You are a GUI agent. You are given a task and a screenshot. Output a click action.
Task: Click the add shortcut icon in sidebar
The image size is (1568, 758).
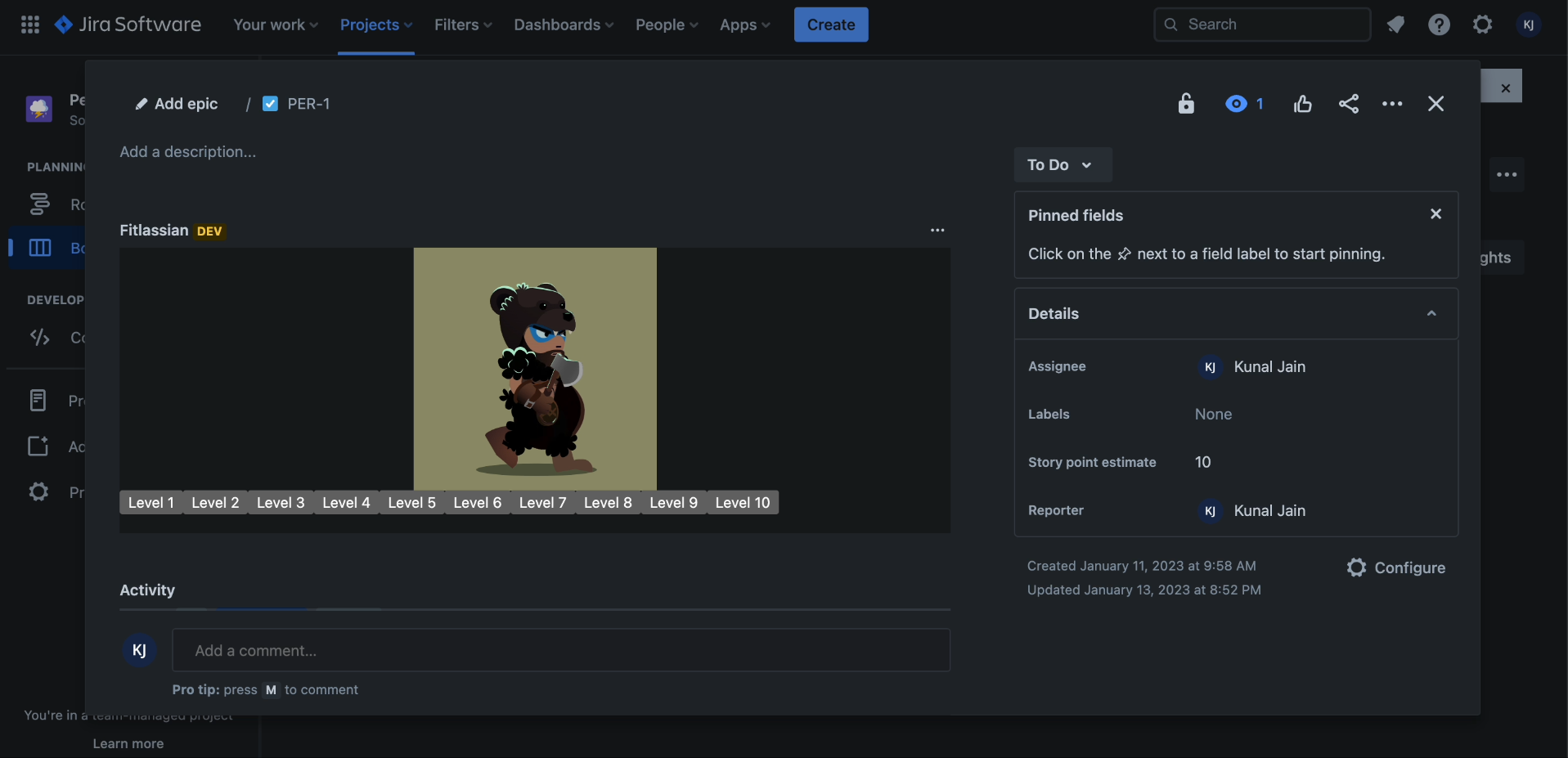coord(38,446)
